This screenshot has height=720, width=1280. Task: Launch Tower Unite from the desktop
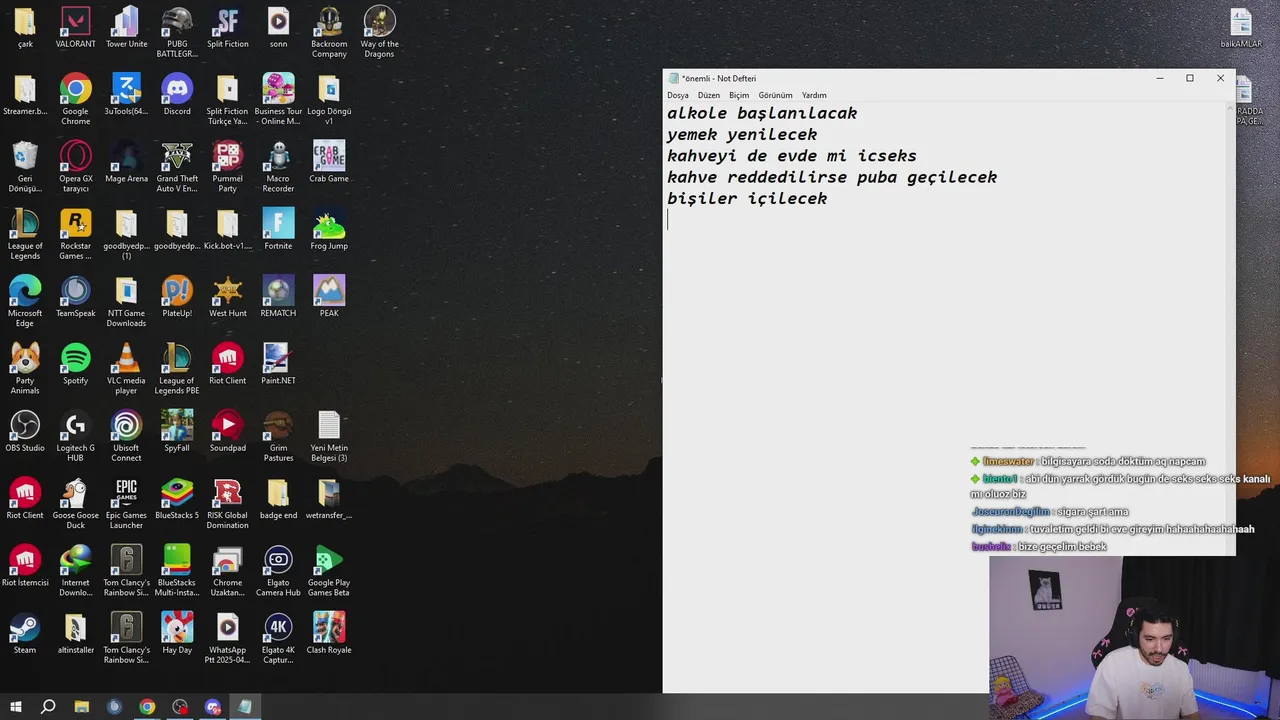click(x=126, y=28)
